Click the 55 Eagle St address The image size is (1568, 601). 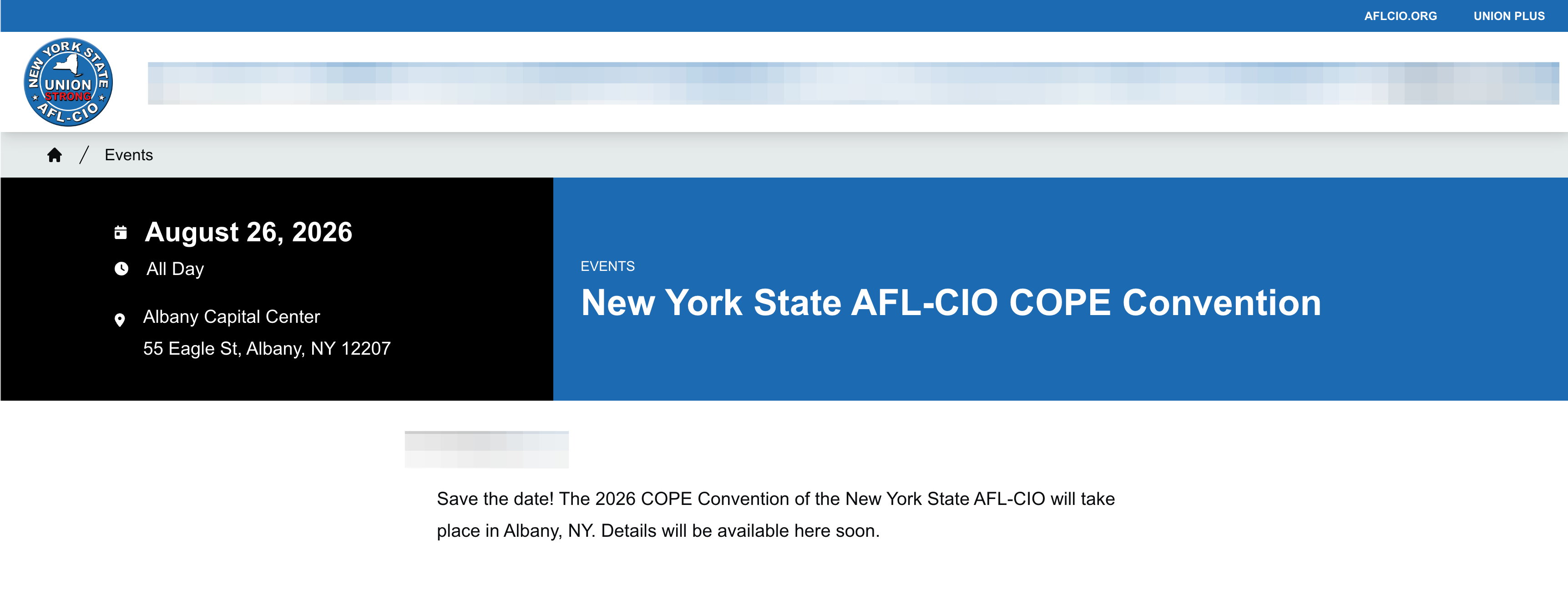(x=267, y=348)
